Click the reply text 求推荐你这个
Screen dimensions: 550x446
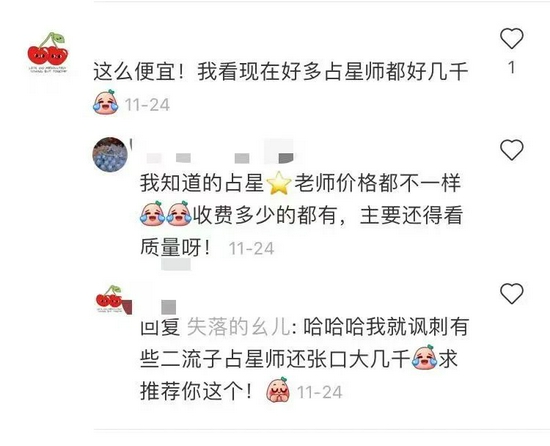[299, 375]
